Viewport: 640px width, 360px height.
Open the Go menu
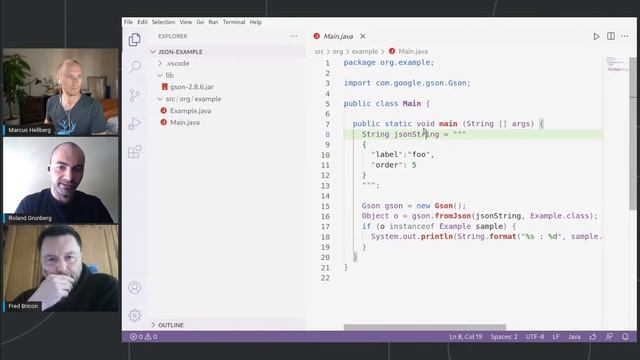click(200, 22)
